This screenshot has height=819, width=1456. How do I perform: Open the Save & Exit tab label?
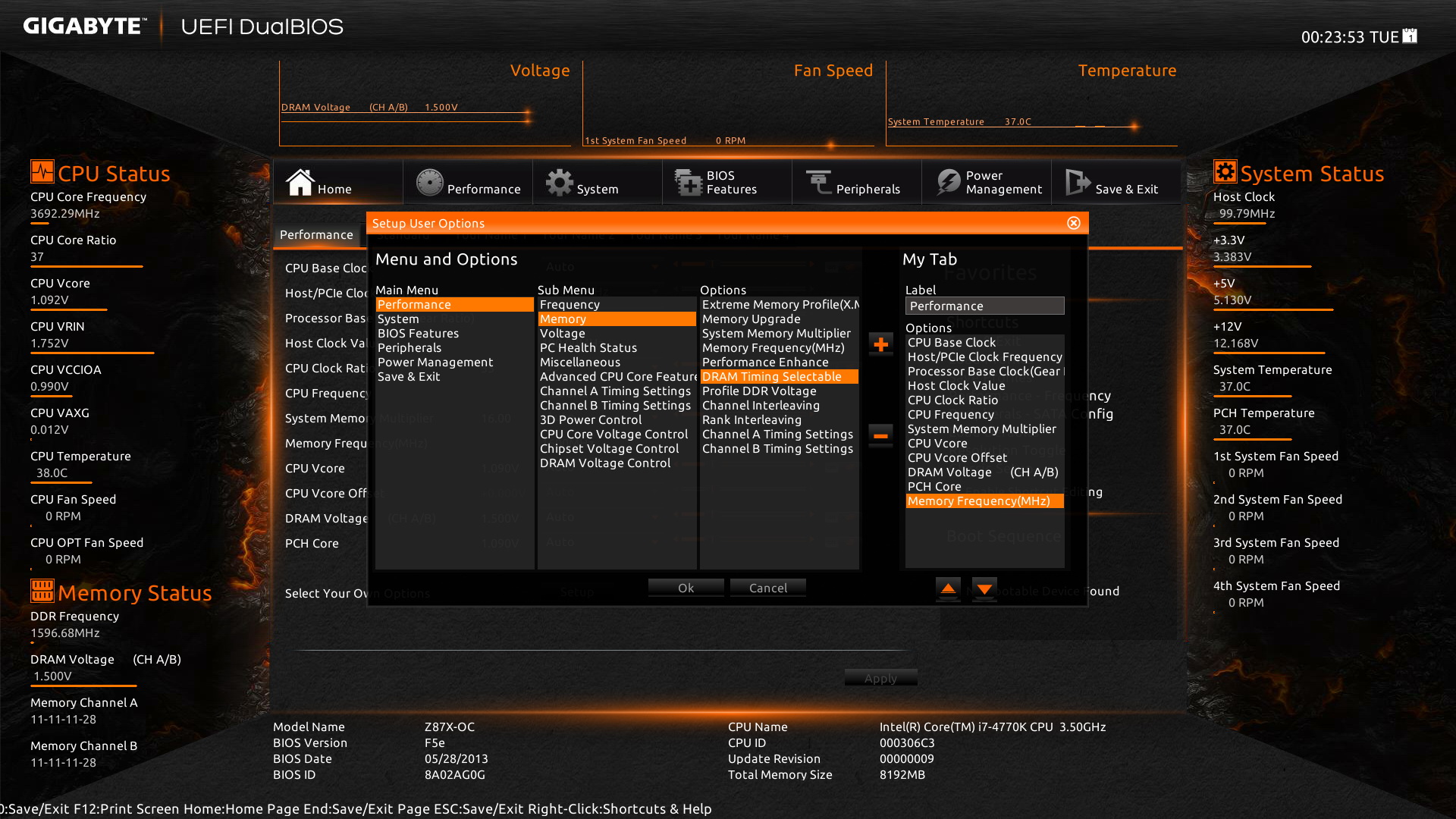coord(1126,189)
